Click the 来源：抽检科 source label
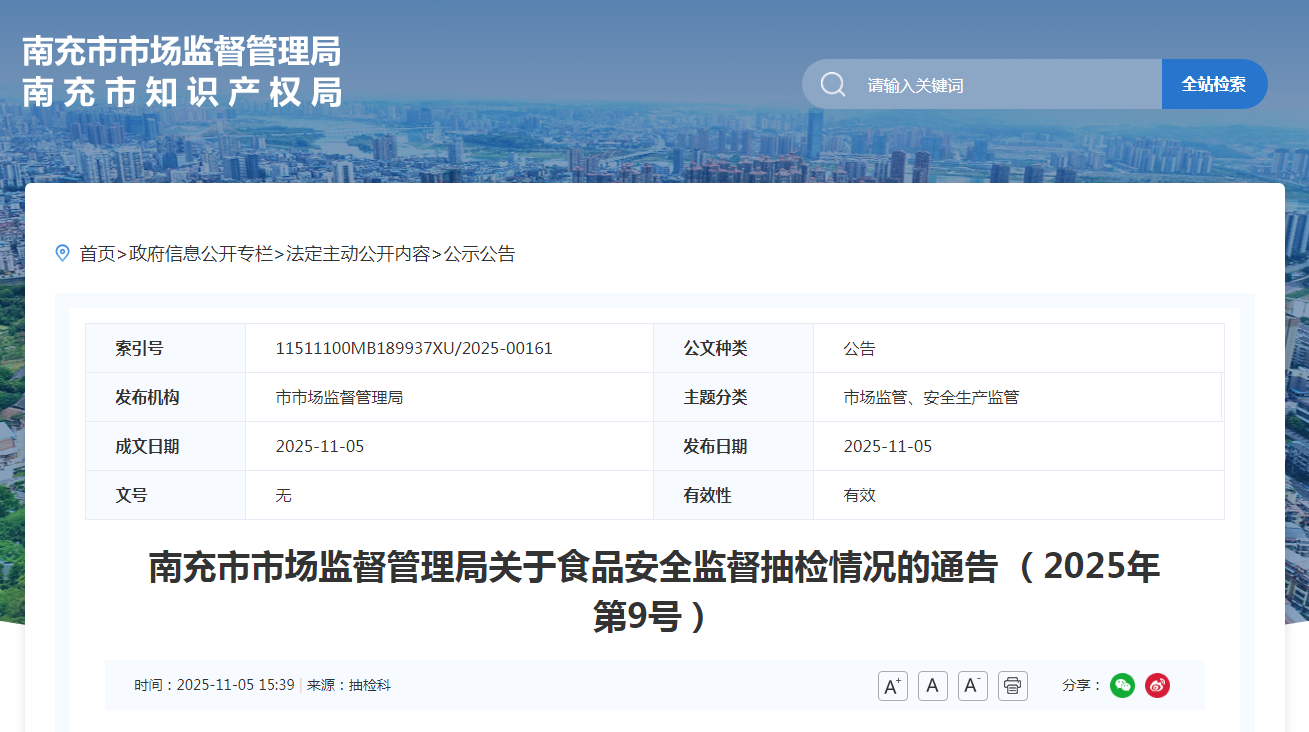 (350, 685)
